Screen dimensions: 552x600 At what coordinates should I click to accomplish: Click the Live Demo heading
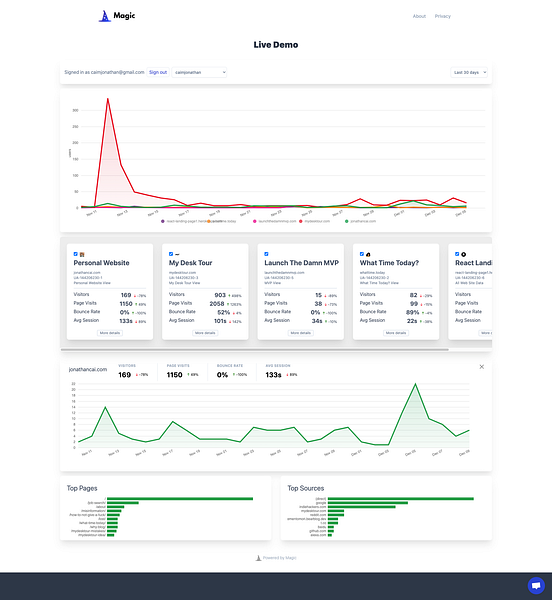pyautogui.click(x=276, y=45)
